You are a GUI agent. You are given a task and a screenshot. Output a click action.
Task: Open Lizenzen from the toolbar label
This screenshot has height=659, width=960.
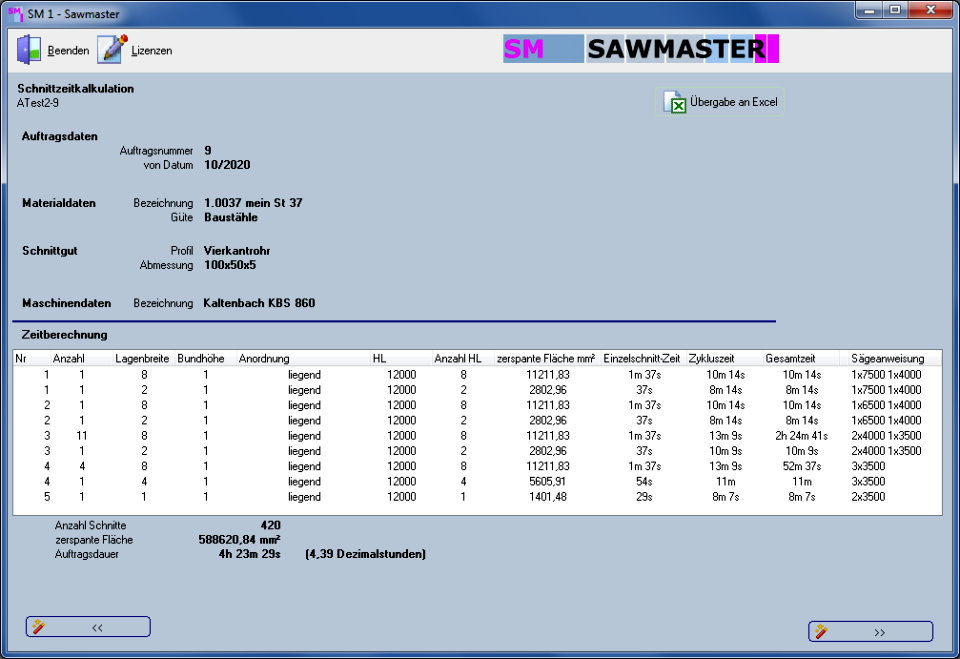coord(151,51)
